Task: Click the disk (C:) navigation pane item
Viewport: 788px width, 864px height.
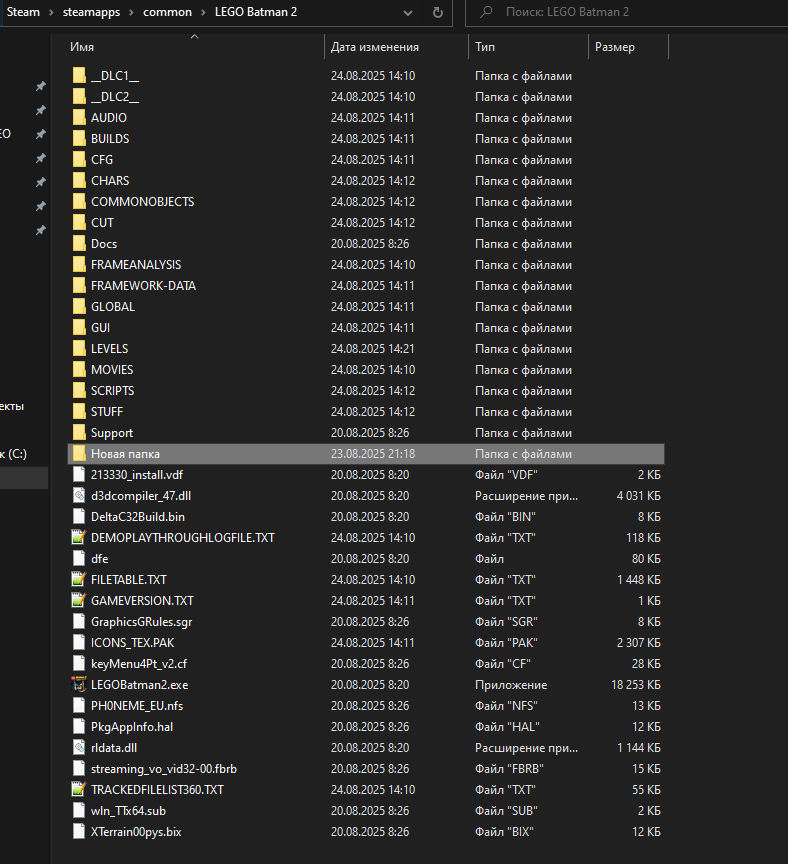Action: point(13,454)
